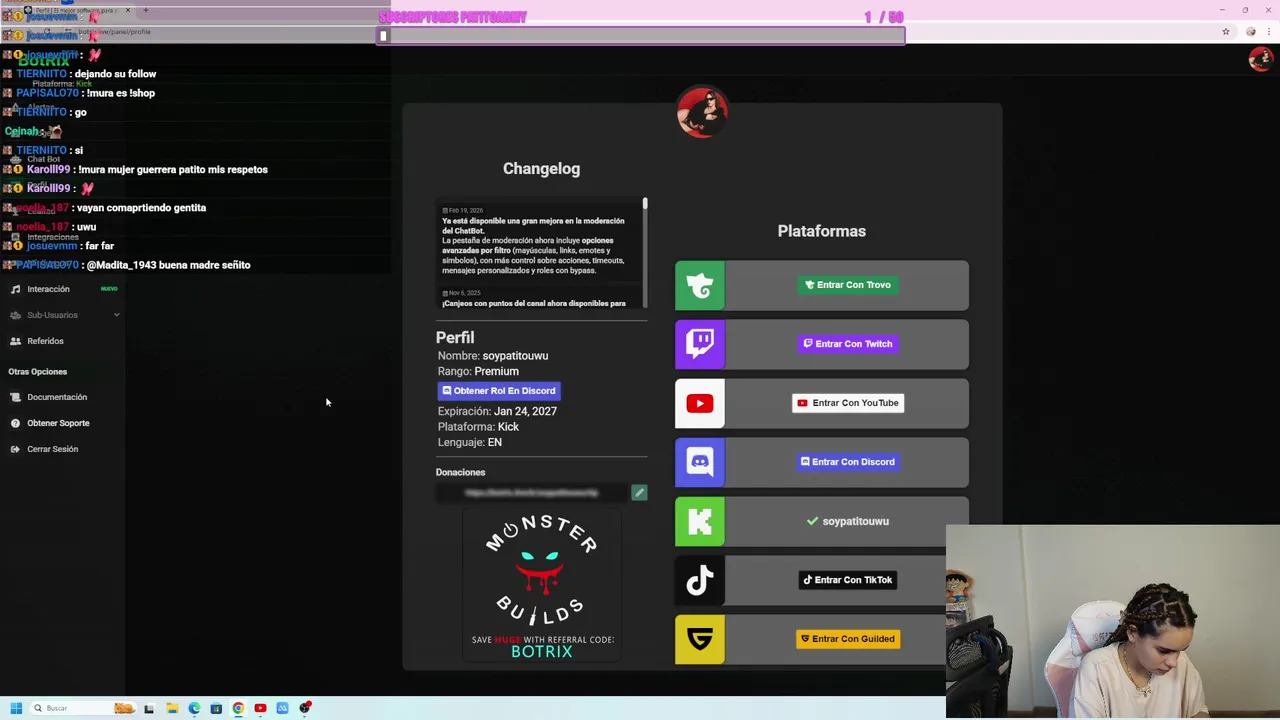Click the Cerrar Sesión exit icon
The width and height of the screenshot is (1280, 720).
[15, 449]
